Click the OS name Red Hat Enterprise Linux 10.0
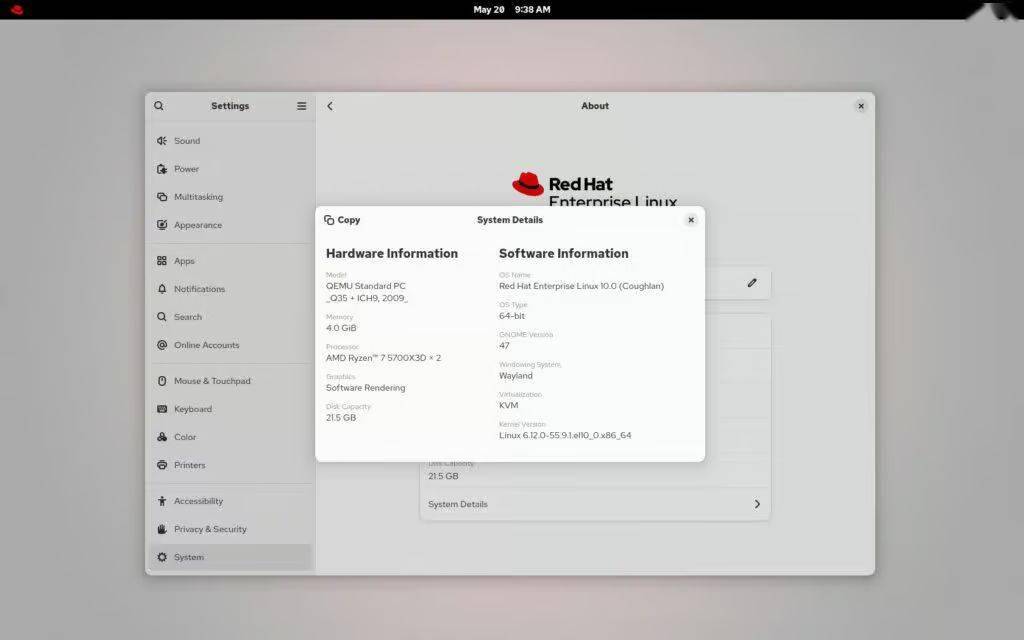This screenshot has width=1024, height=640. pyautogui.click(x=581, y=286)
